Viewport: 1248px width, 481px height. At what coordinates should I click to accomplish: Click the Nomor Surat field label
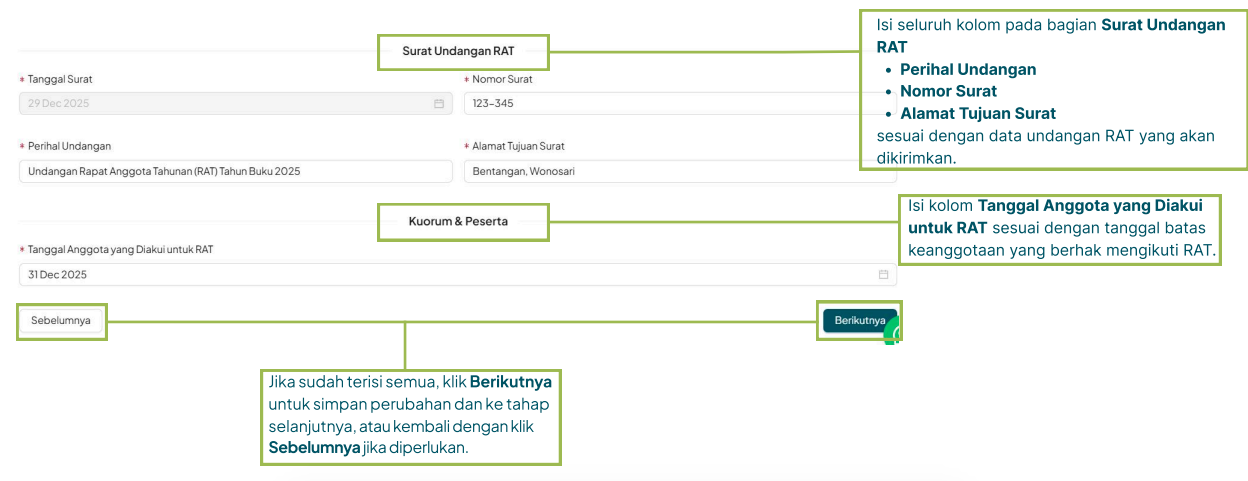point(502,79)
